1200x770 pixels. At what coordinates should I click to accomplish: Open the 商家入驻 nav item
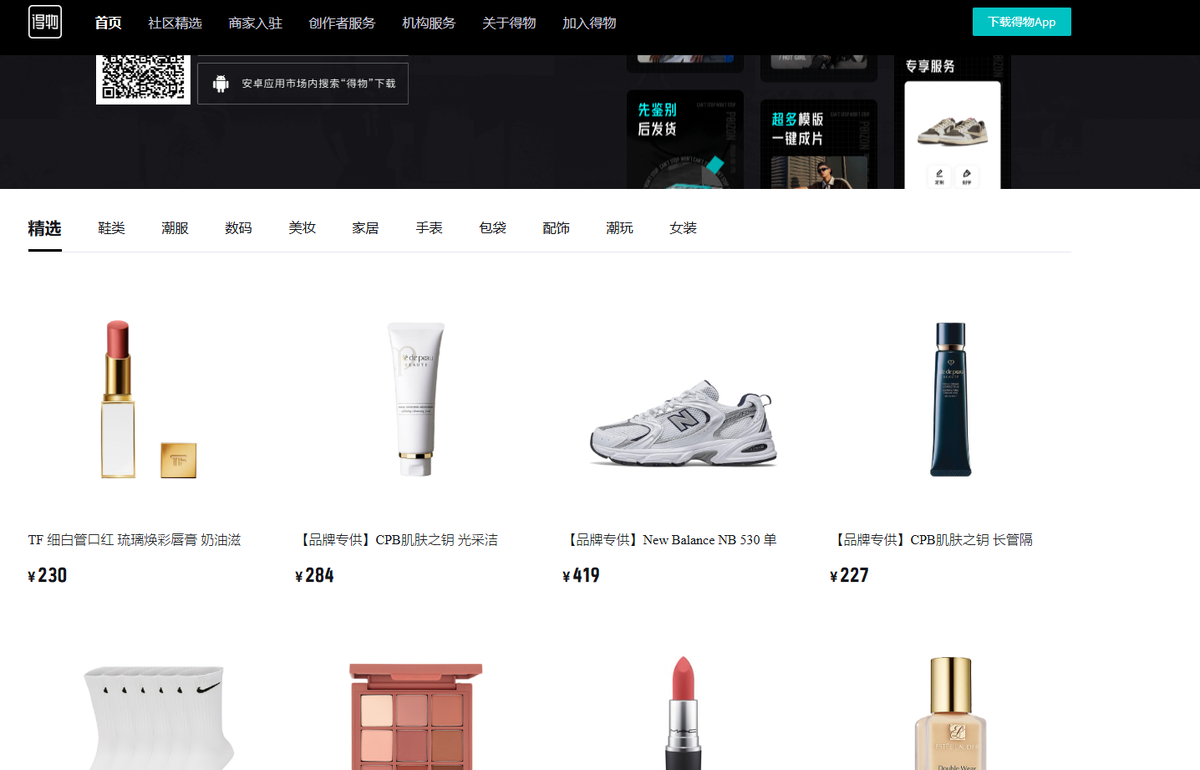coord(255,23)
